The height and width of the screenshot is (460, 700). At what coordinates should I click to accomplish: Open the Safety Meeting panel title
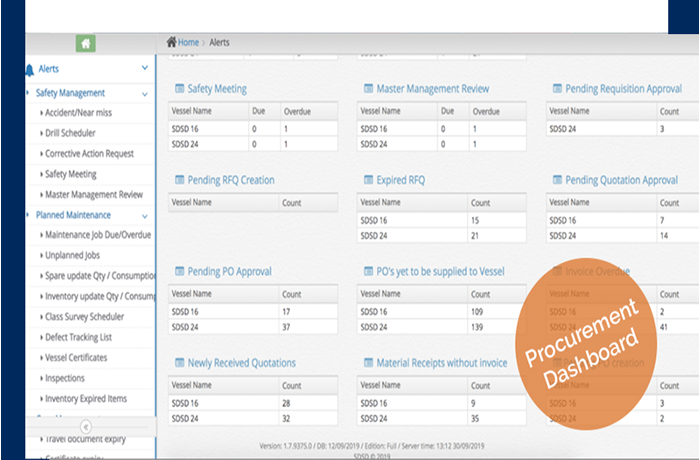217,89
